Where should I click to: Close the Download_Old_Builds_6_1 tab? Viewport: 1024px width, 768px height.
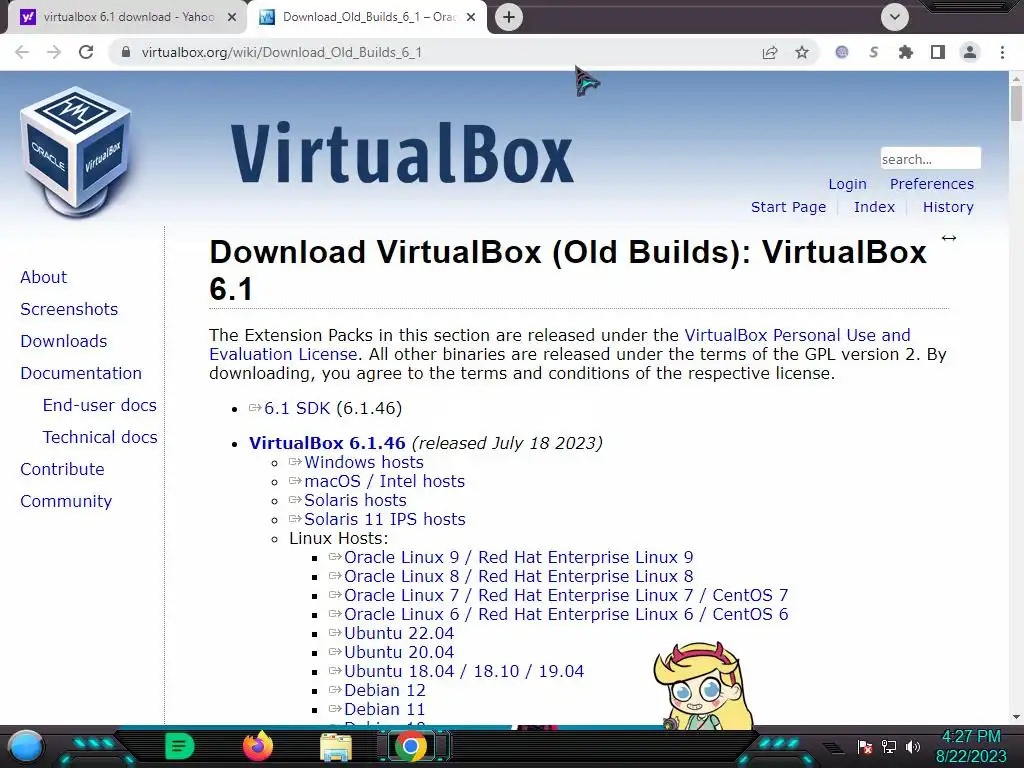tap(471, 17)
